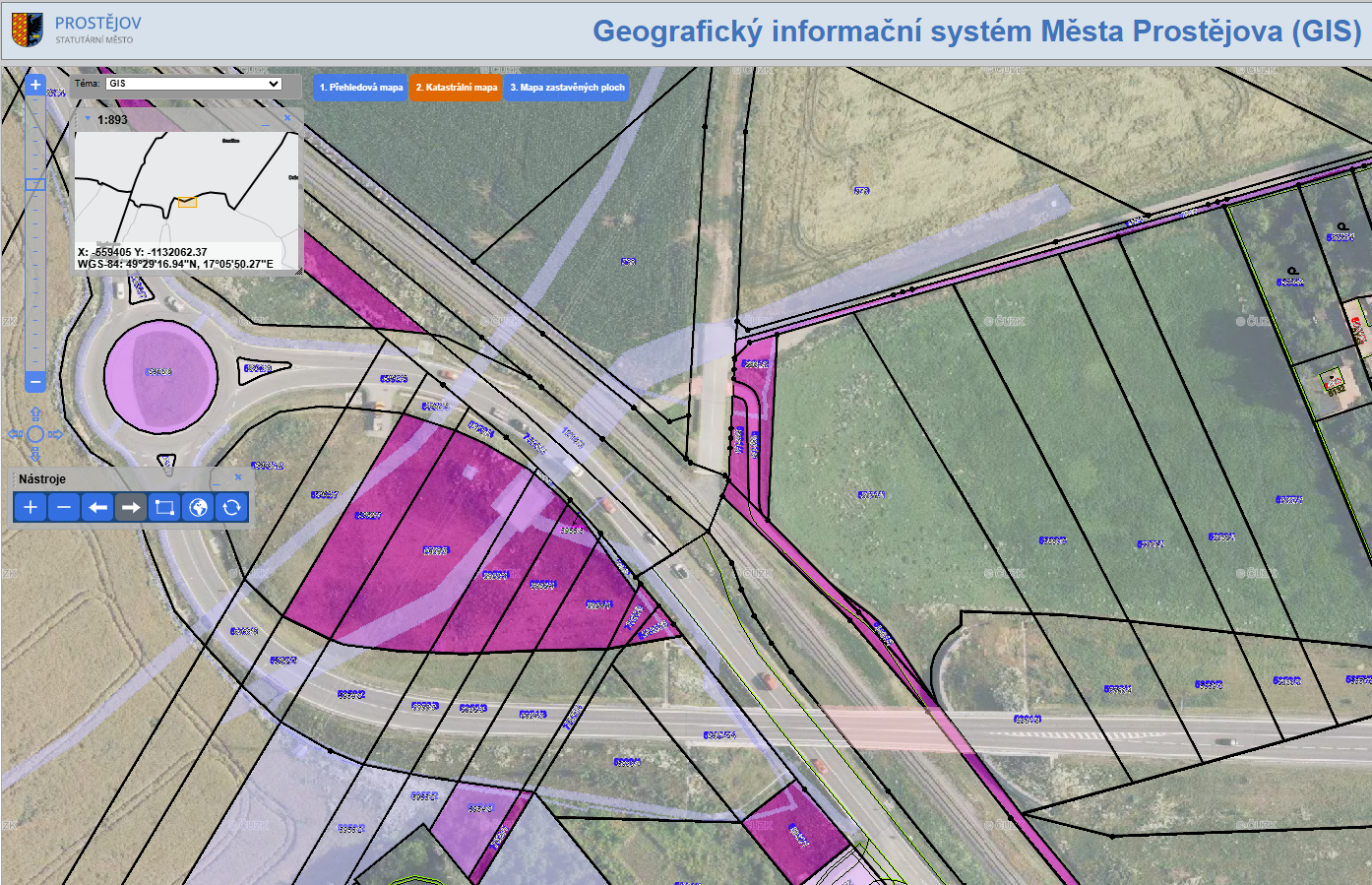Click the zoom-in plus tool in Nástroje
1372x885 pixels.
click(31, 507)
